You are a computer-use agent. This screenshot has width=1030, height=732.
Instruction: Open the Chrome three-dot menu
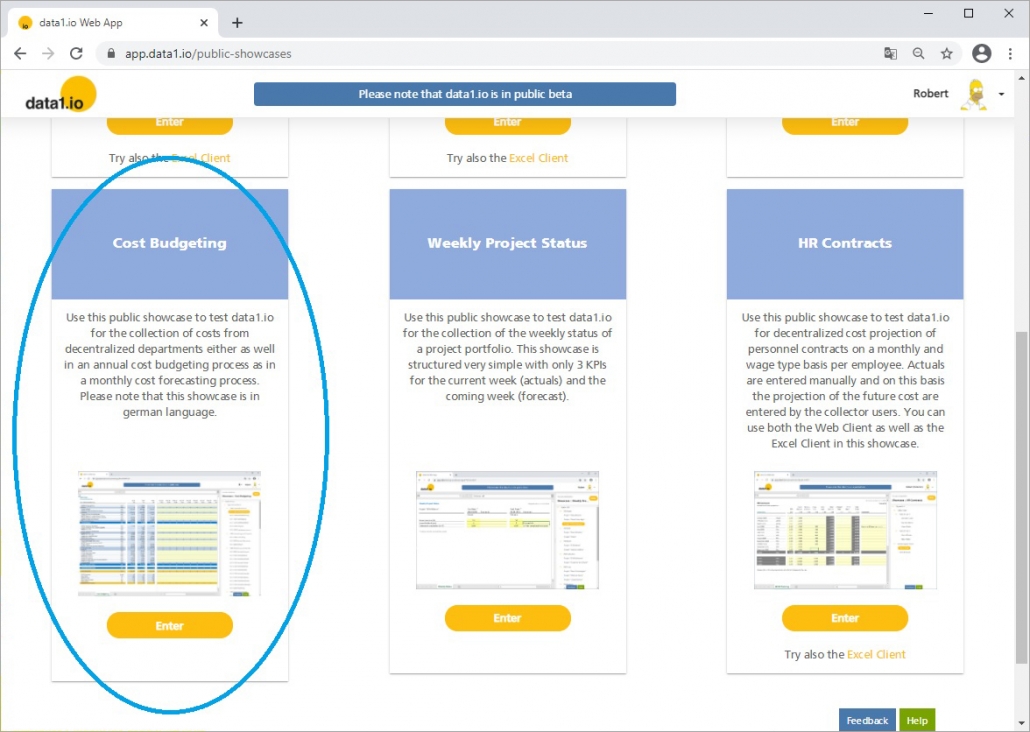(1010, 54)
